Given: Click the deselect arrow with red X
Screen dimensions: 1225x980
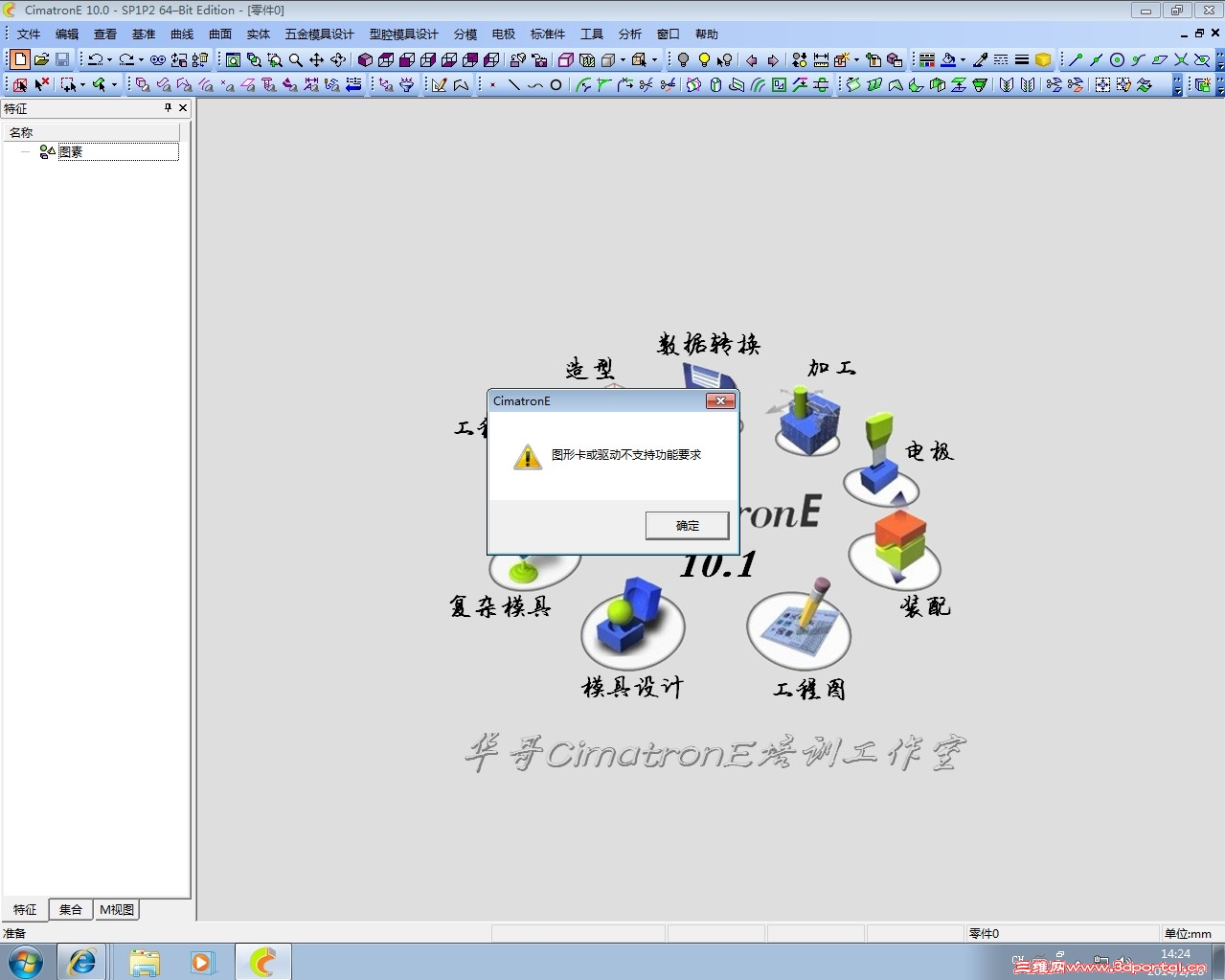Looking at the screenshot, I should coord(41,85).
